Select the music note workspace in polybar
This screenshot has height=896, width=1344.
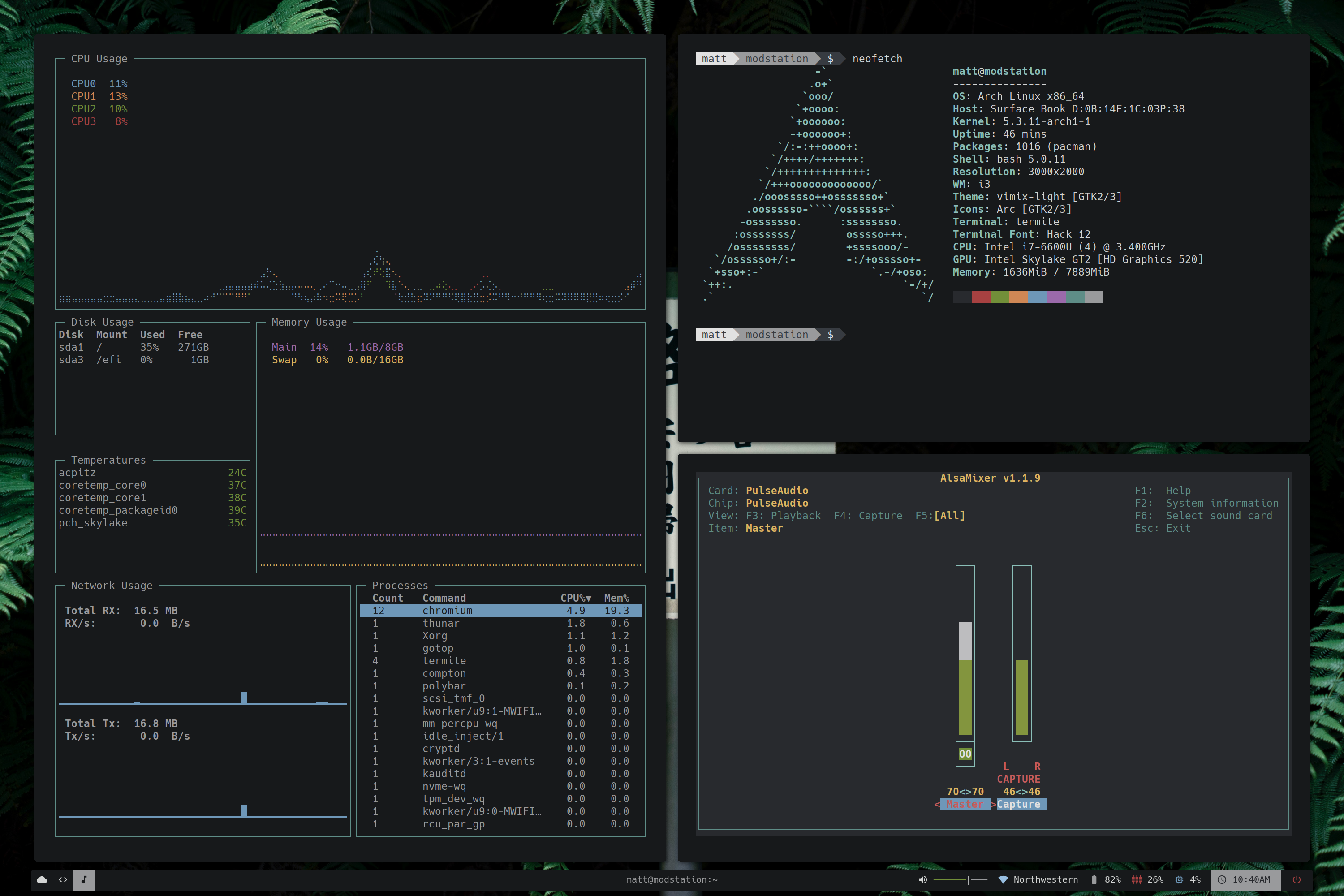(x=84, y=880)
